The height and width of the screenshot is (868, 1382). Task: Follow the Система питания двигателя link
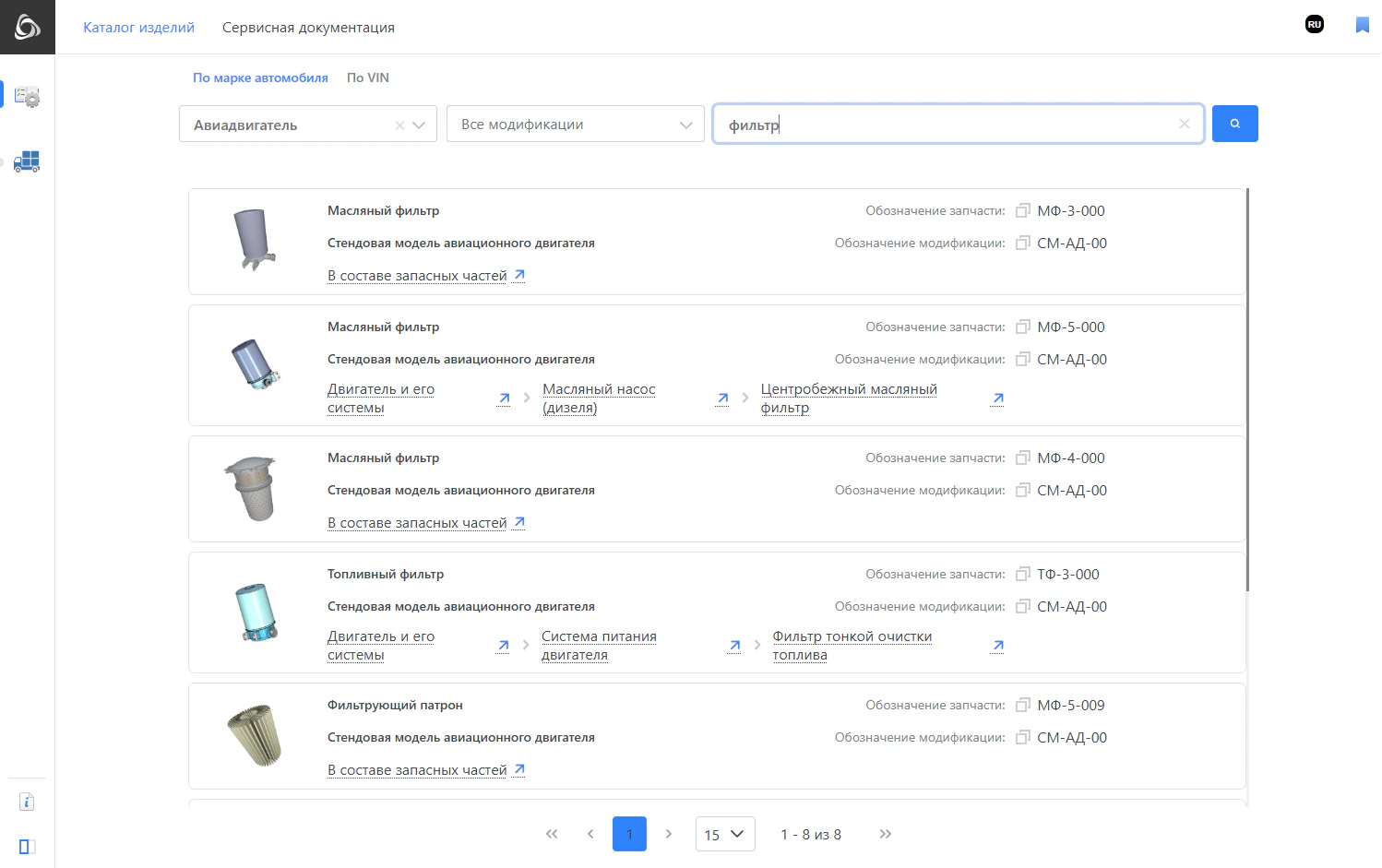point(598,646)
